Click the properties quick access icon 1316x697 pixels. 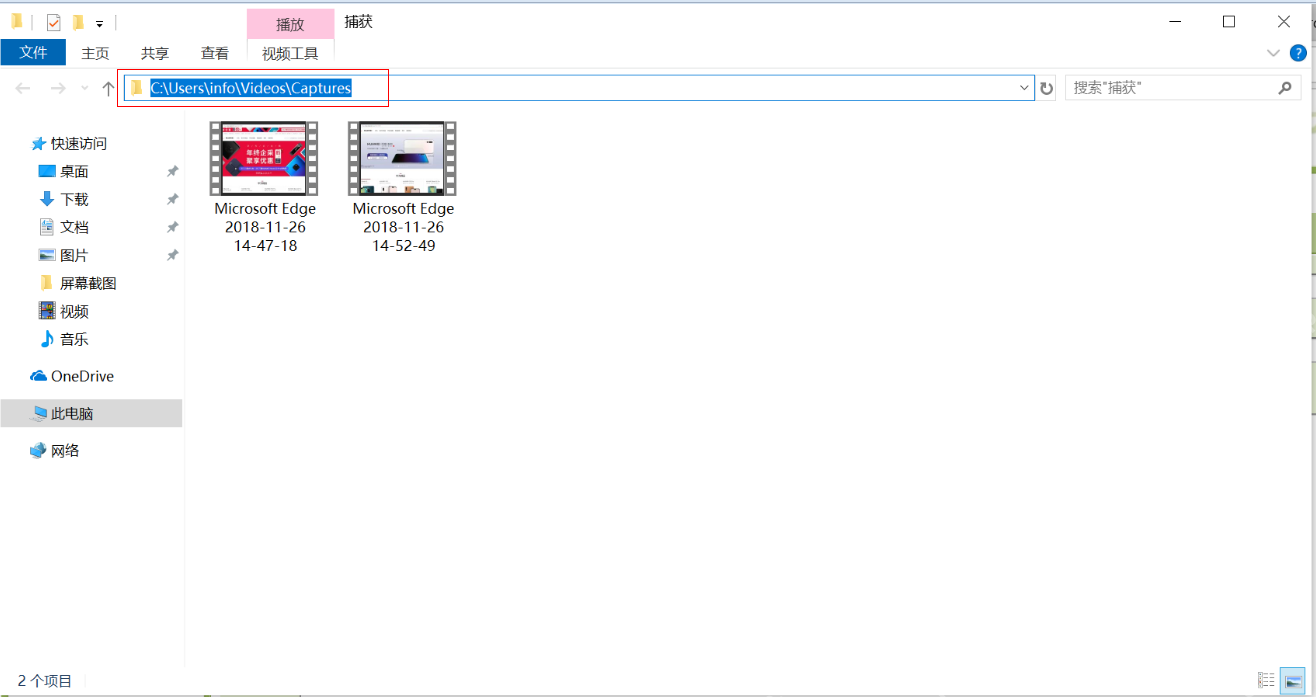53,22
